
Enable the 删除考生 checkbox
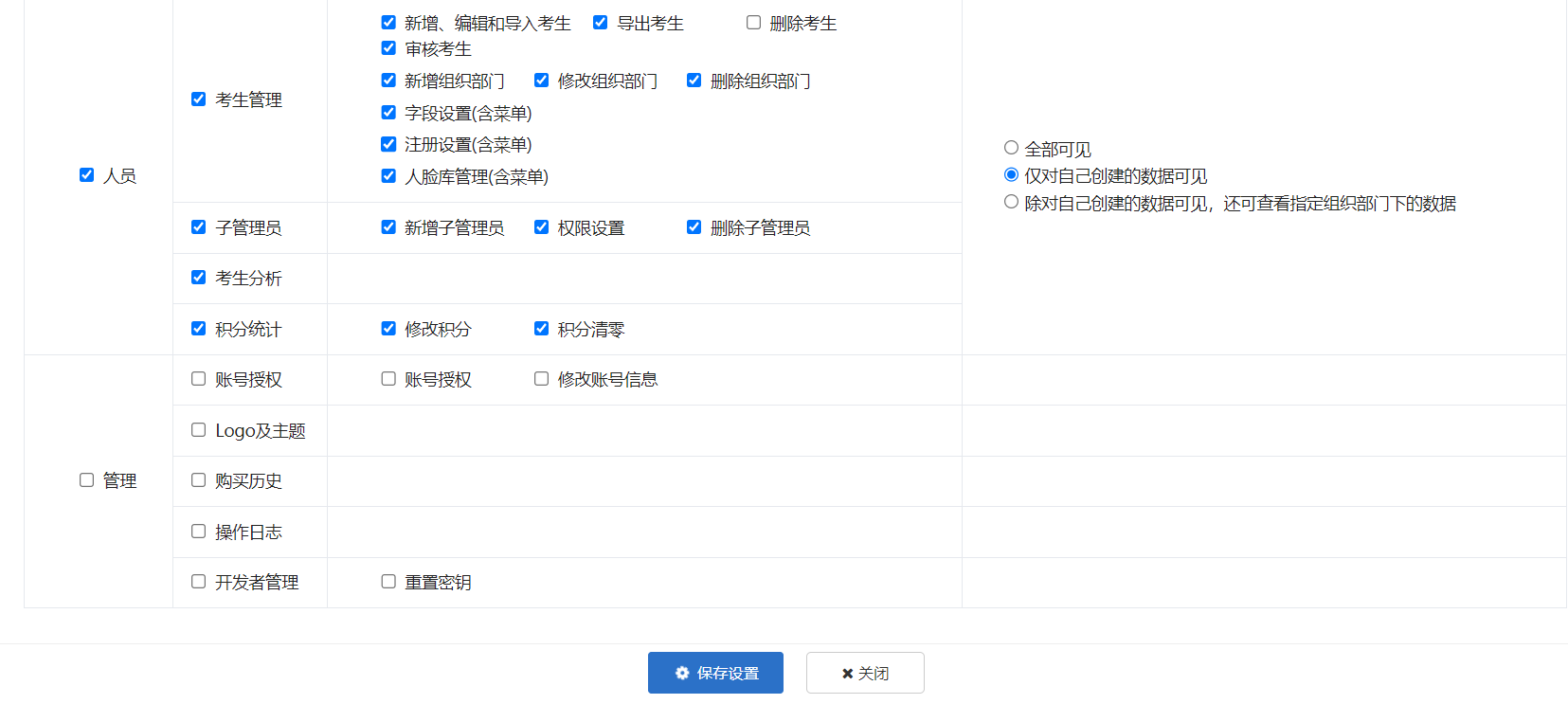click(x=753, y=23)
